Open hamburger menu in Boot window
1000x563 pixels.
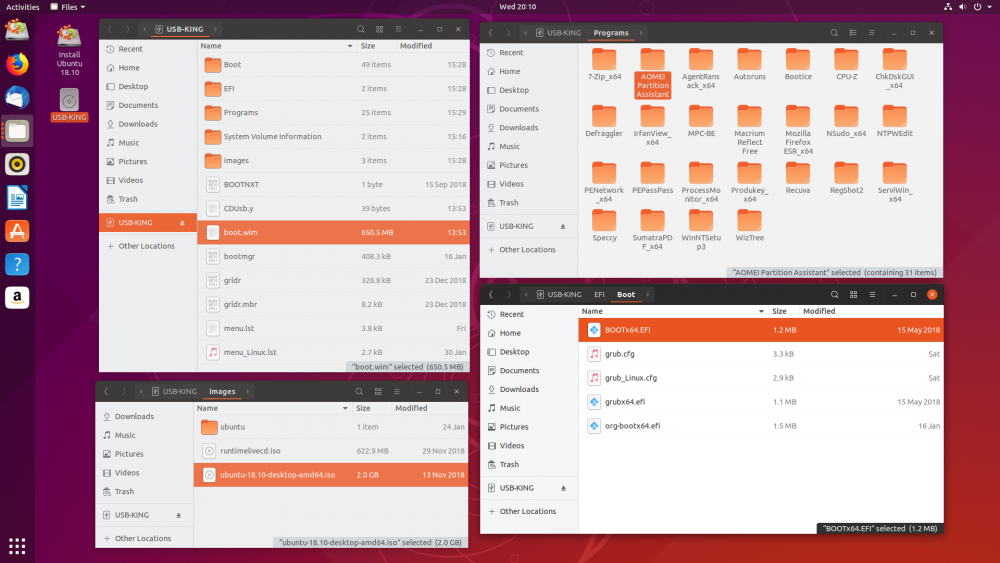[872, 295]
